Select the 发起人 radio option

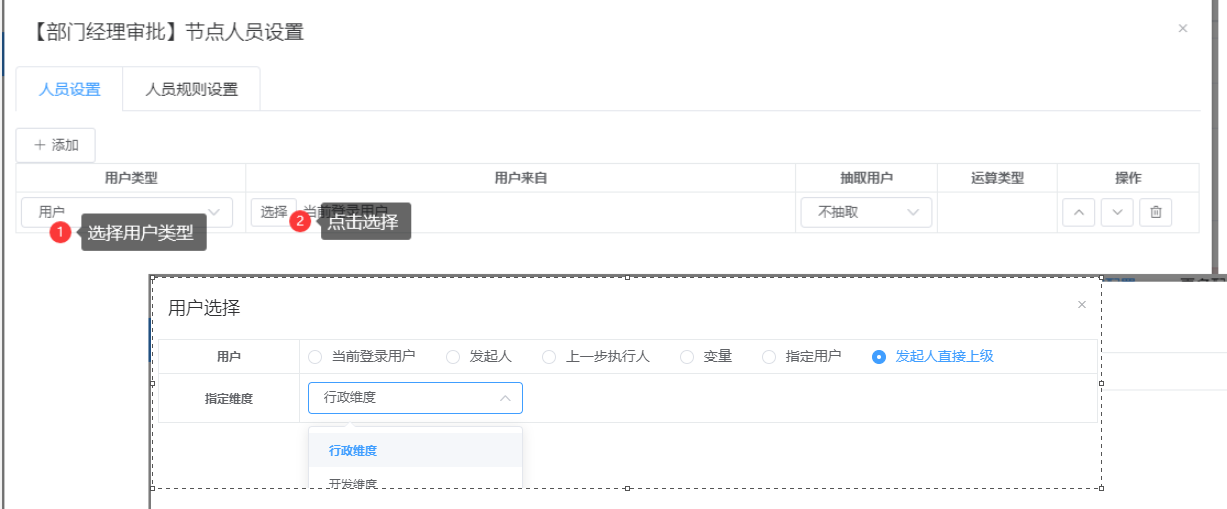[453, 357]
